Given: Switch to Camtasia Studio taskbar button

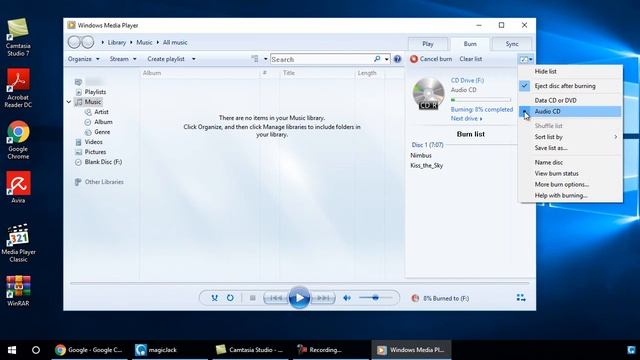Looking at the screenshot, I should click(x=250, y=350).
